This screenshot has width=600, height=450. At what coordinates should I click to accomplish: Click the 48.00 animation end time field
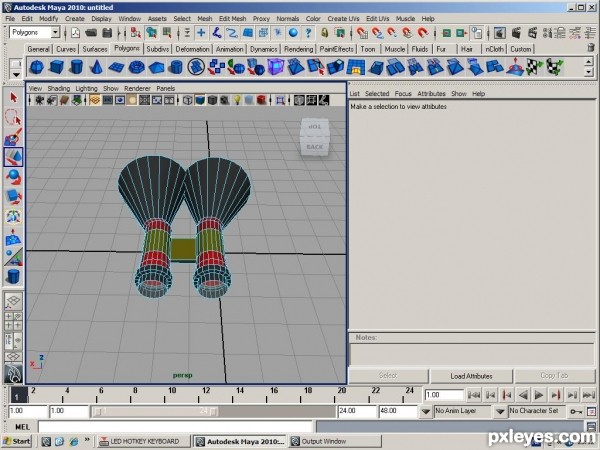397,411
